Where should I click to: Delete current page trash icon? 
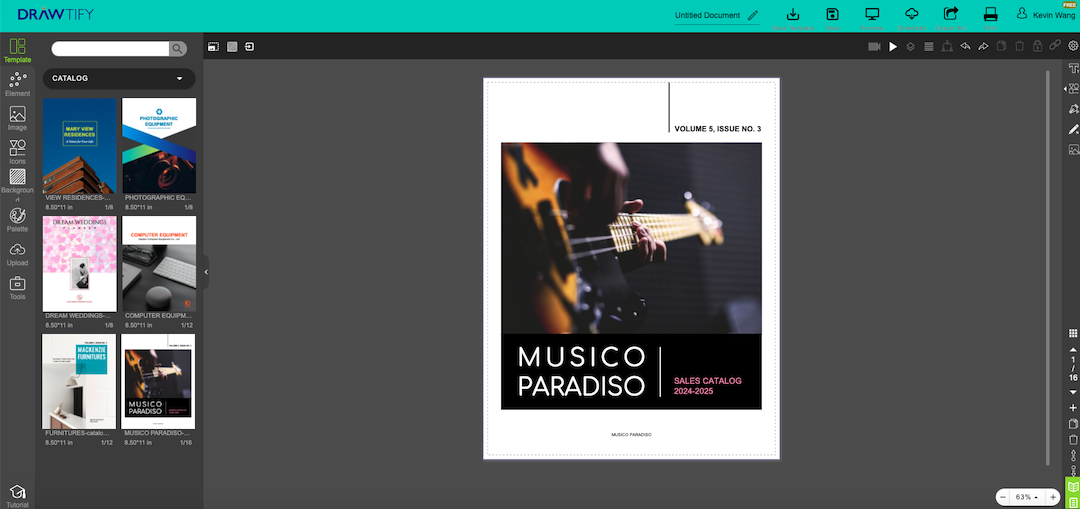[1072, 439]
